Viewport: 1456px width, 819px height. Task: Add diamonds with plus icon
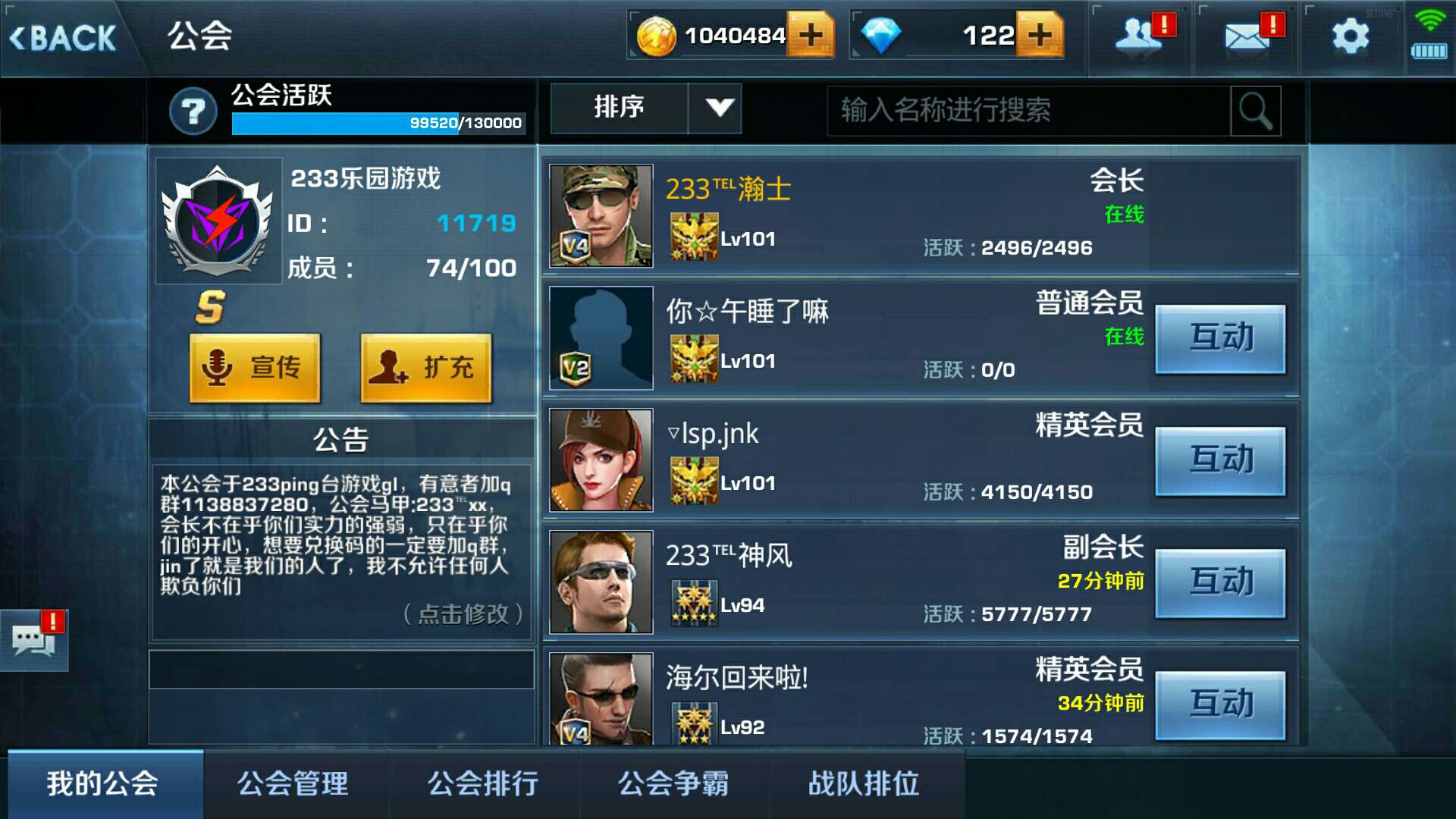tap(1040, 35)
